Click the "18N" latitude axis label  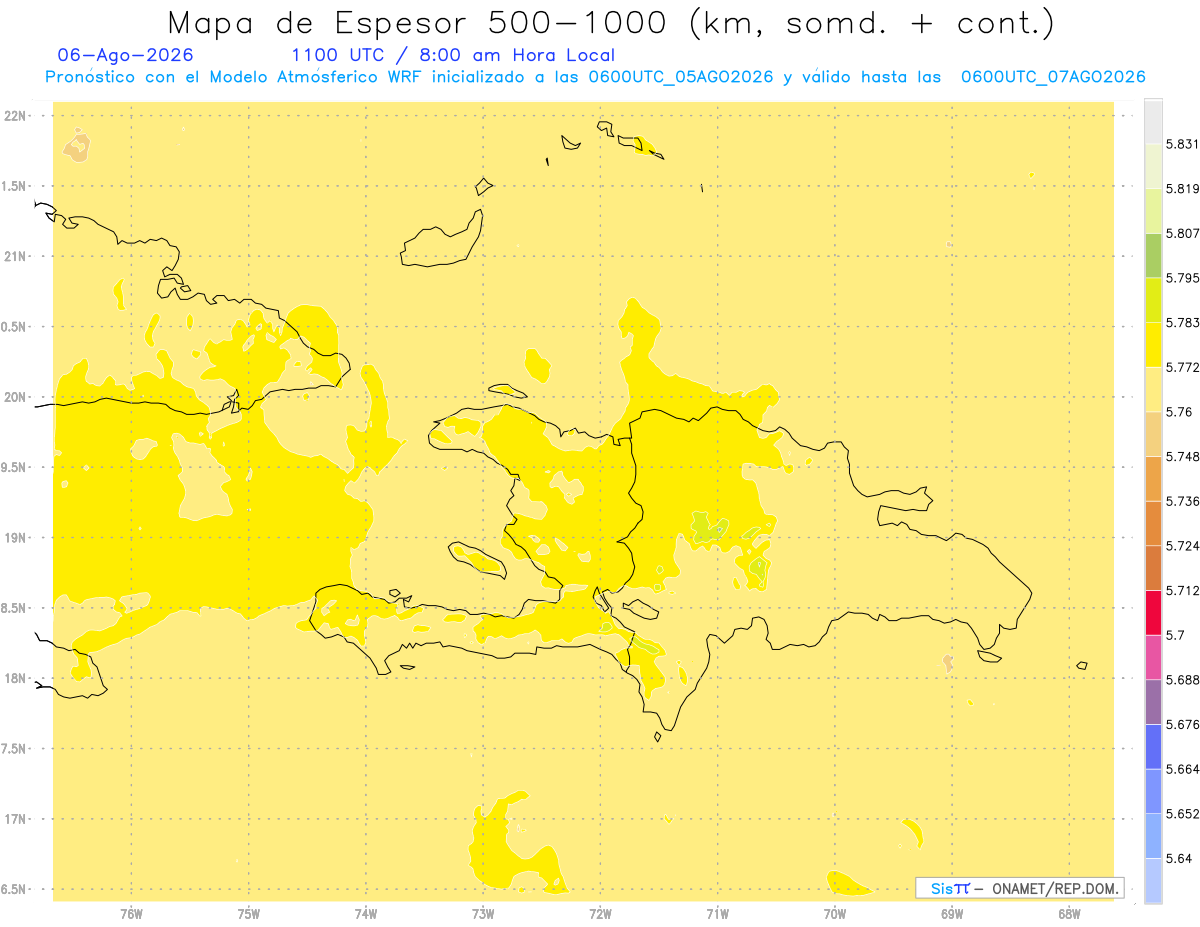[16, 678]
